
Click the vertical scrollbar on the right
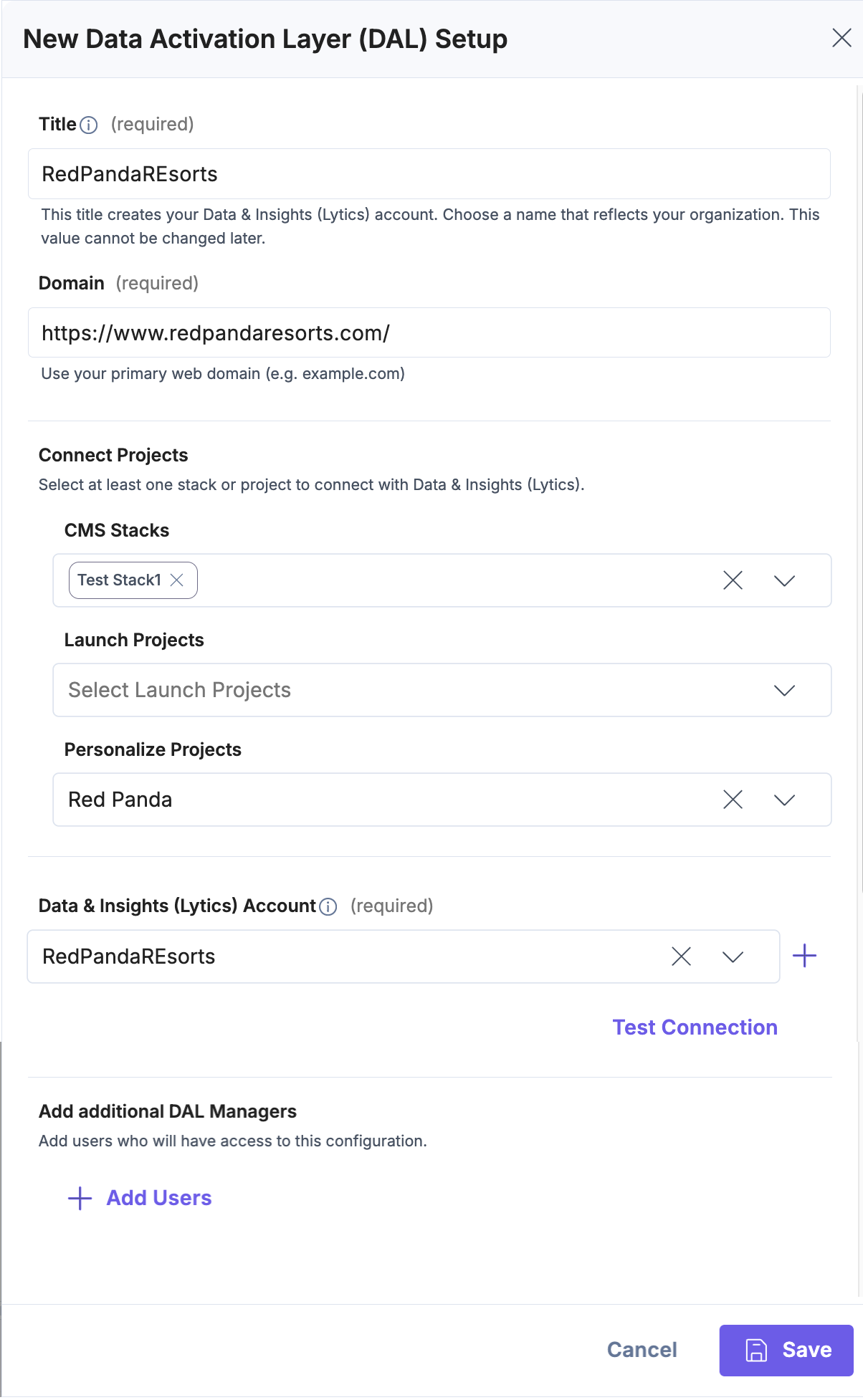tap(859, 502)
